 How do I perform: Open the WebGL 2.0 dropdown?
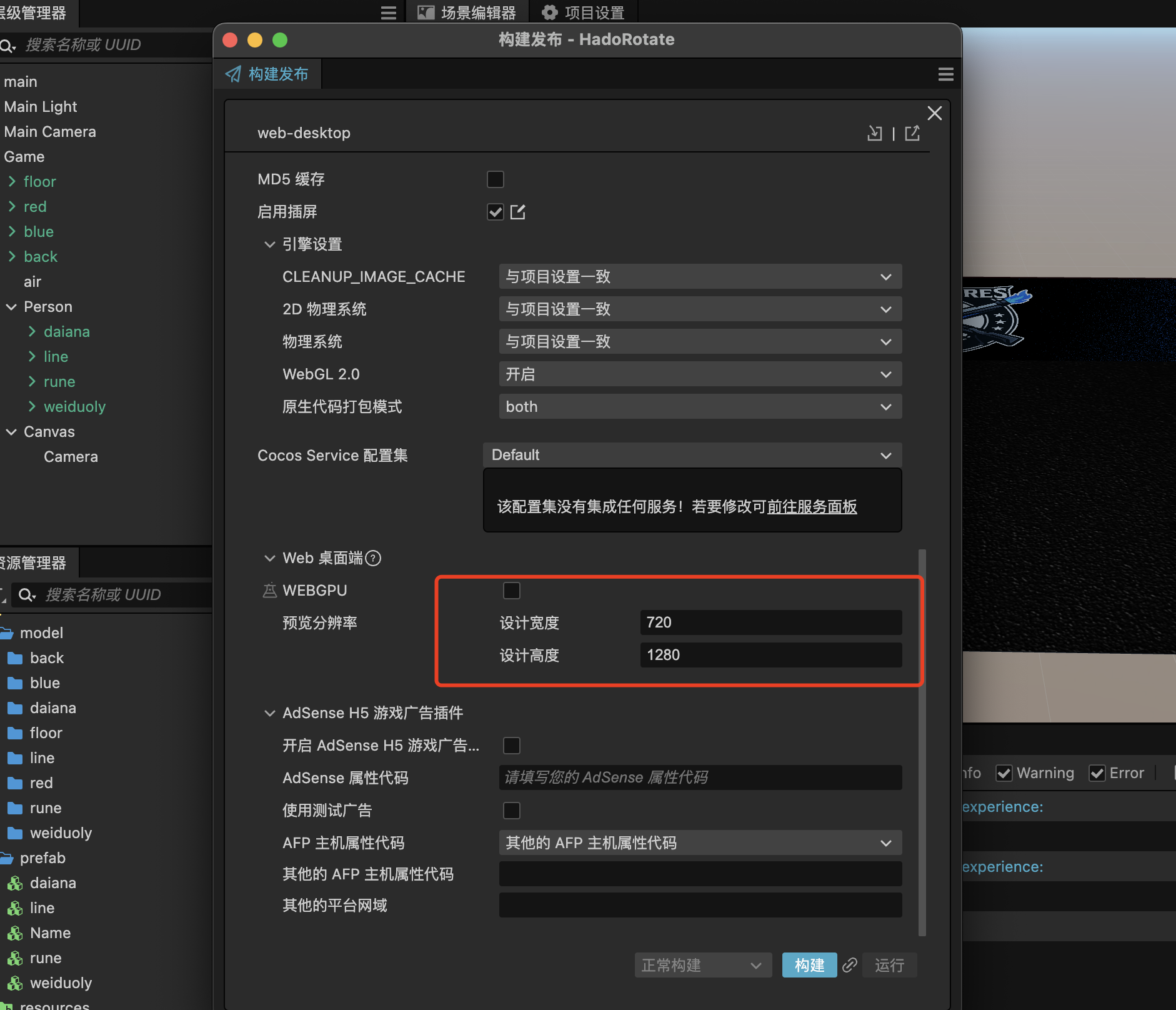point(700,374)
